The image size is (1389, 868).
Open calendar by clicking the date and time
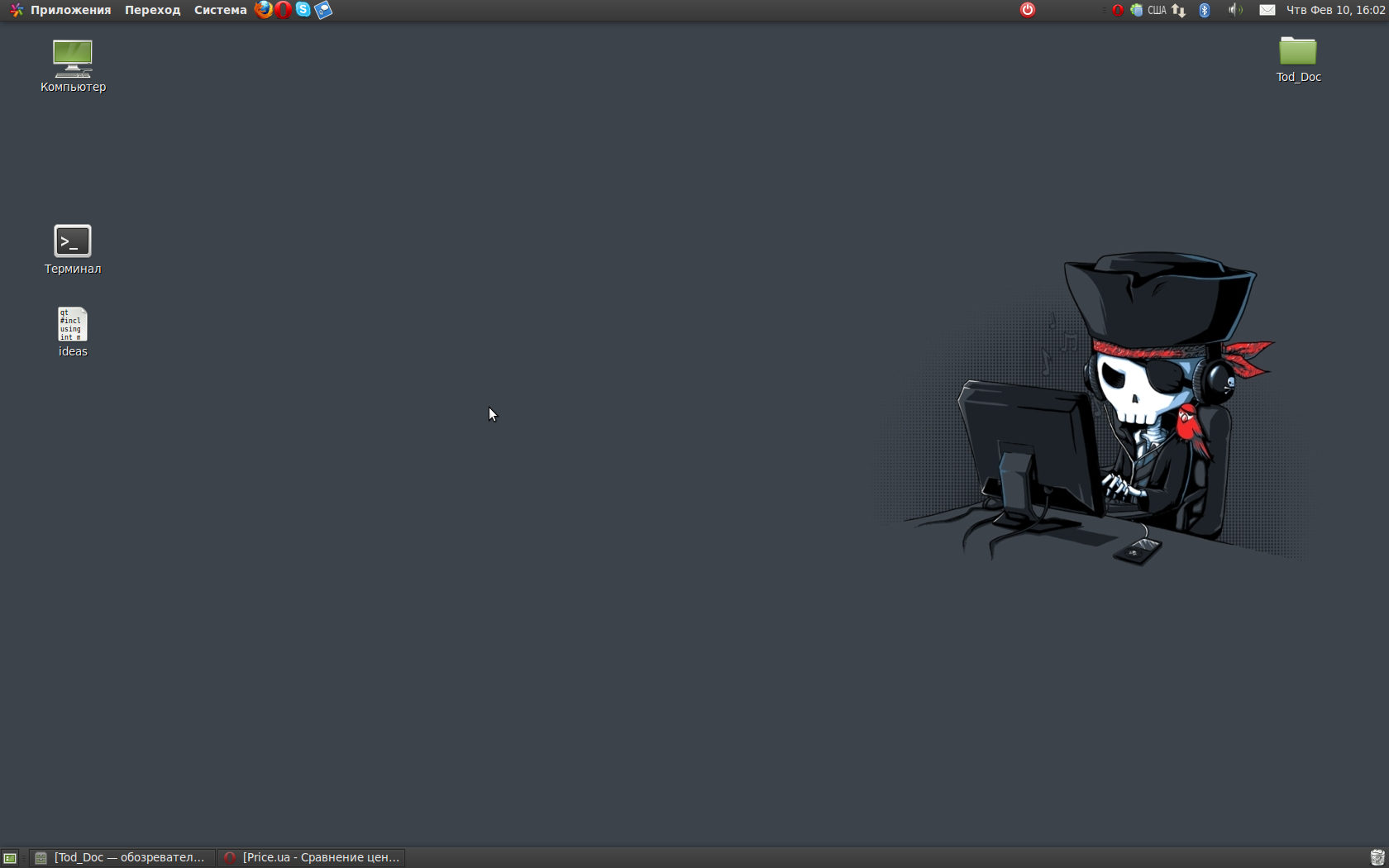(1335, 10)
